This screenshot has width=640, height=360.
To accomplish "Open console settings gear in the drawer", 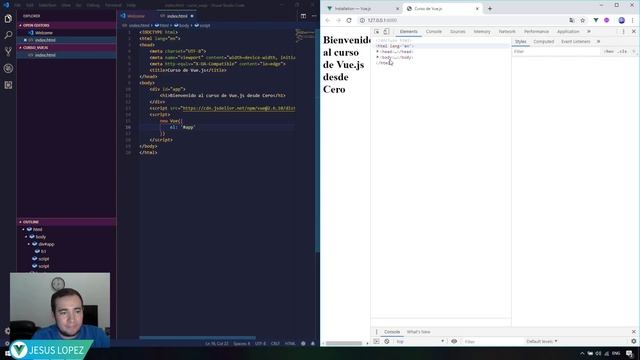I will click(633, 341).
